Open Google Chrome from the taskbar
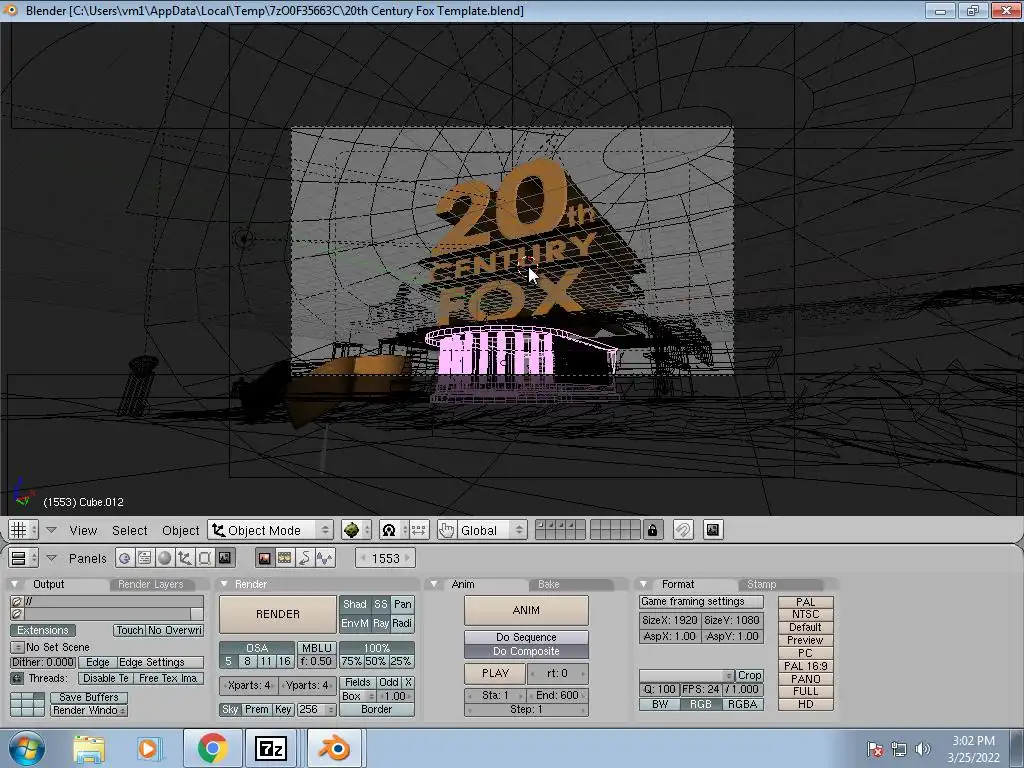 pyautogui.click(x=212, y=748)
